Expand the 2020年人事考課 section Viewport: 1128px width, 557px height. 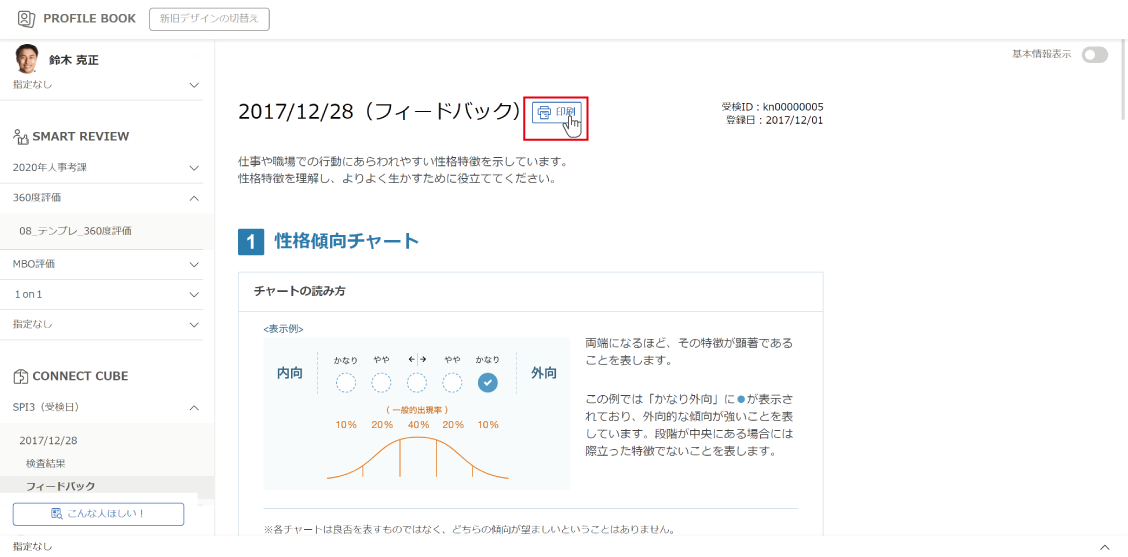194,168
